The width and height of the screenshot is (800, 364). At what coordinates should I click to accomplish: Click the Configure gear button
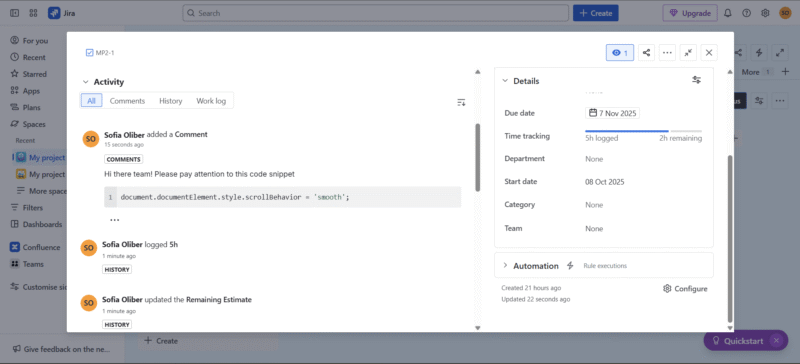[685, 289]
